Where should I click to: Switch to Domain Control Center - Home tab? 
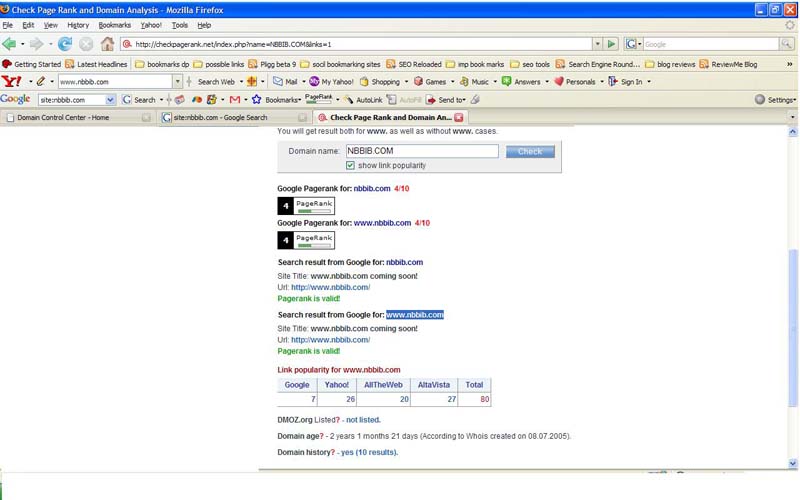click(79, 117)
